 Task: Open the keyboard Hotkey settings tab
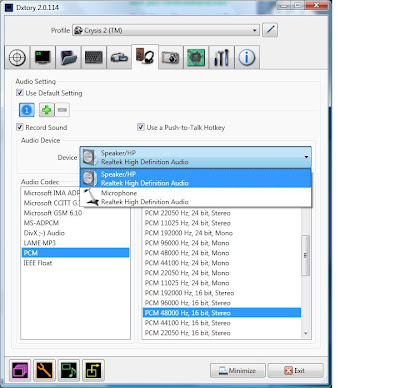(94, 58)
